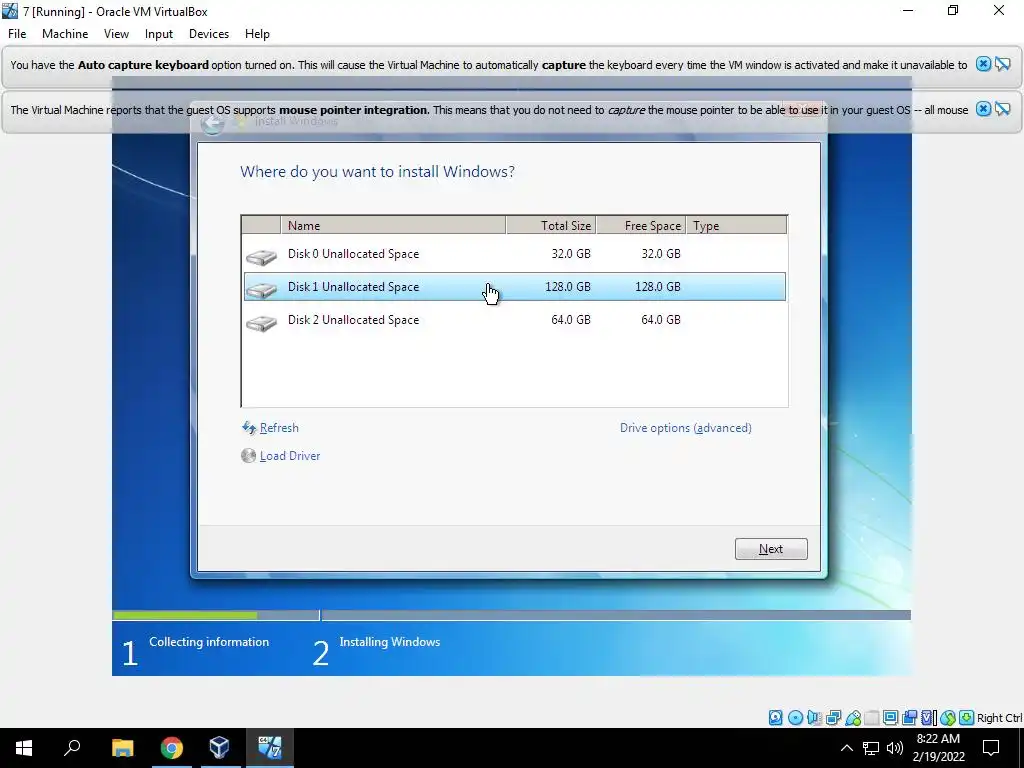The height and width of the screenshot is (768, 1024).
Task: Dismiss the mouse pointer integration notification
Action: click(x=983, y=109)
